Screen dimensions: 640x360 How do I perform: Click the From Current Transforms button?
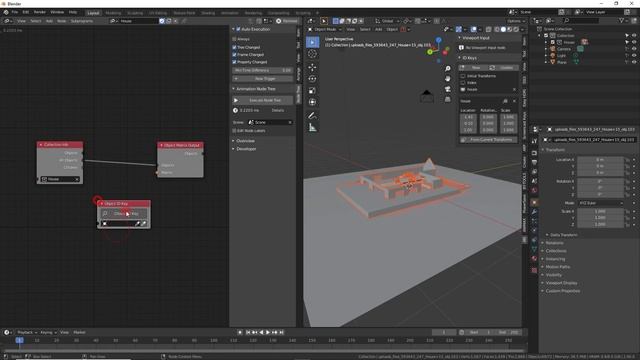coord(489,140)
